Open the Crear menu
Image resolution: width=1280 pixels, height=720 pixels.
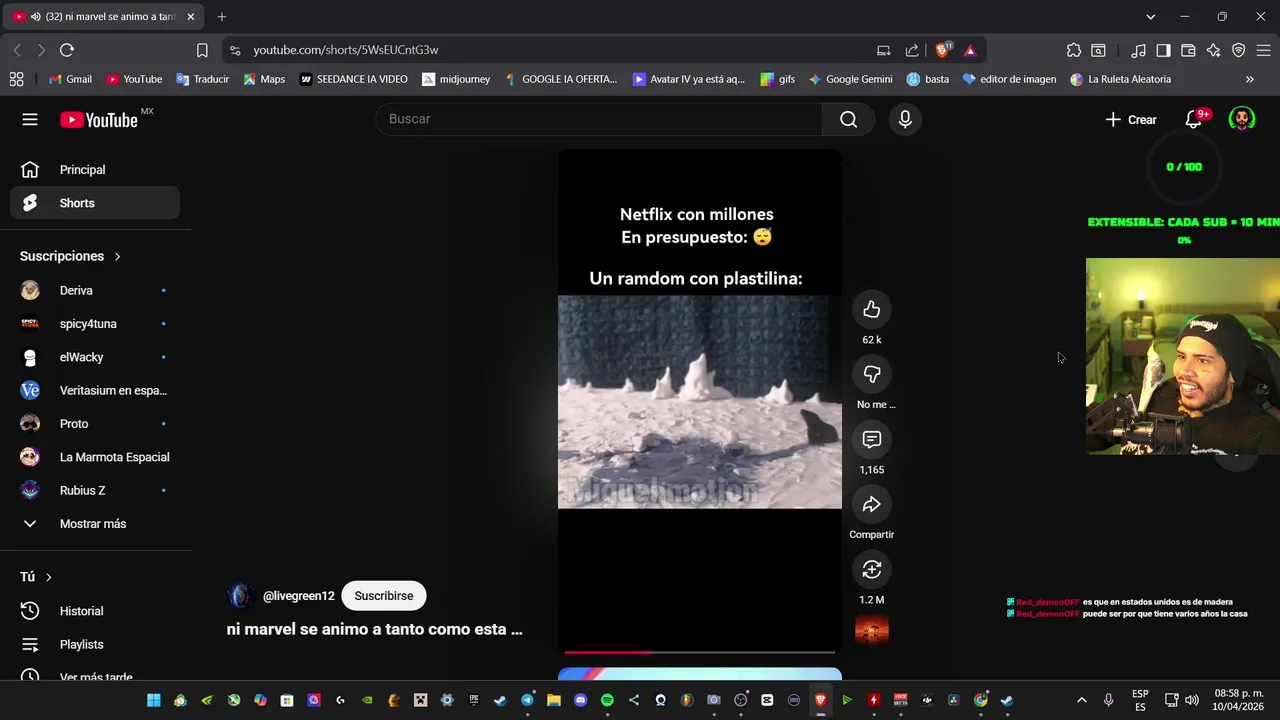tap(1131, 120)
